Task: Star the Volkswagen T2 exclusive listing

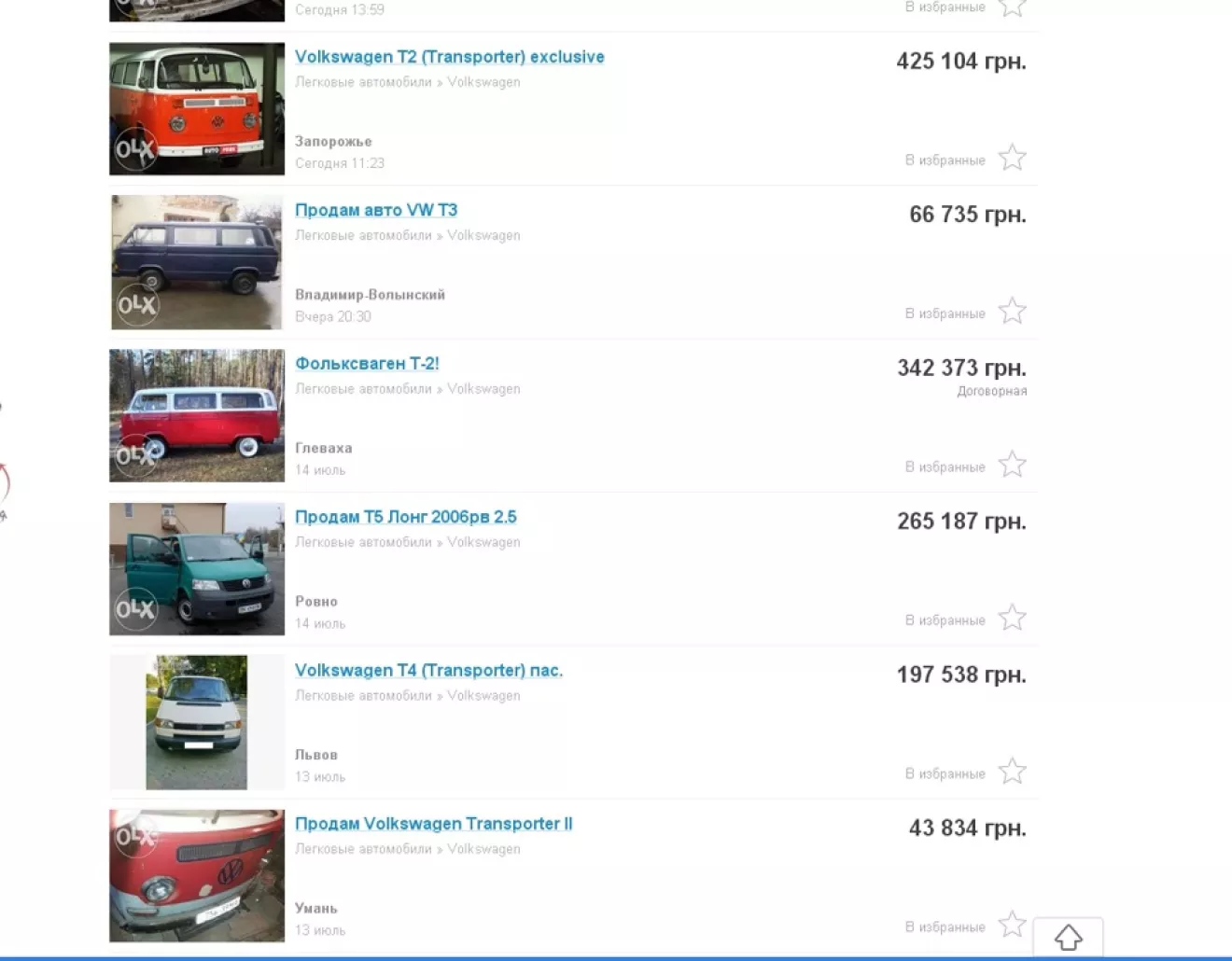Action: pyautogui.click(x=1013, y=158)
